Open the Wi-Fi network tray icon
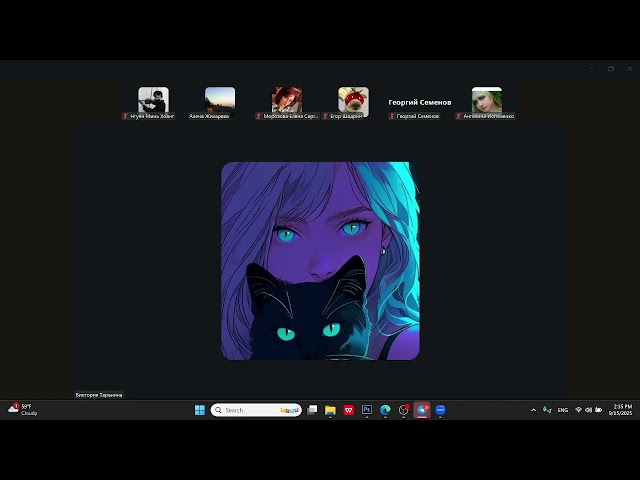The height and width of the screenshot is (480, 640). pos(578,410)
